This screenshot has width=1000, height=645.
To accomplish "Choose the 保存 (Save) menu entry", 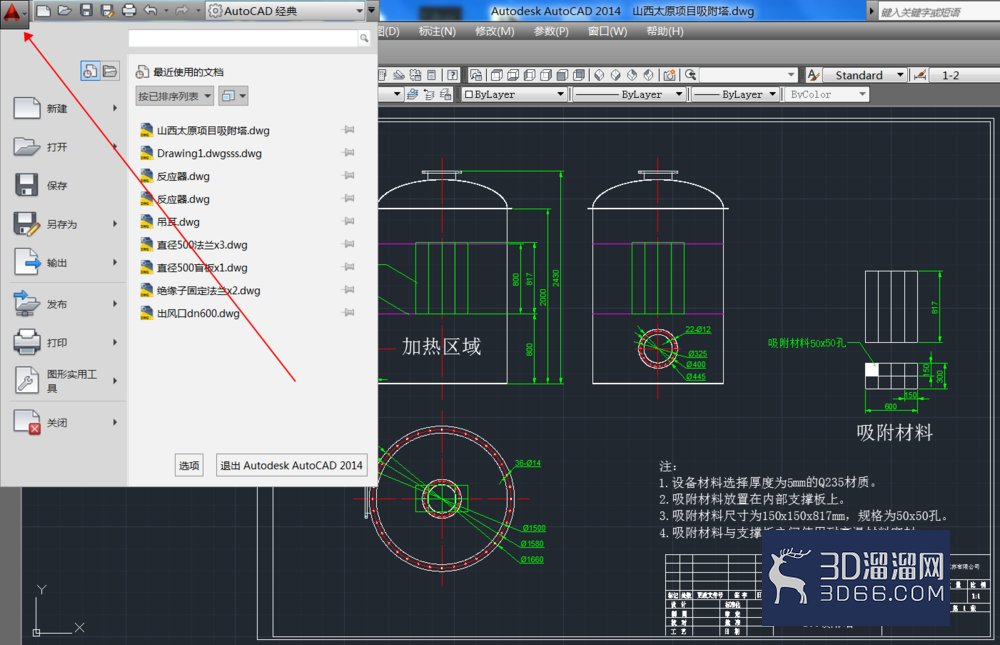I will 64,186.
